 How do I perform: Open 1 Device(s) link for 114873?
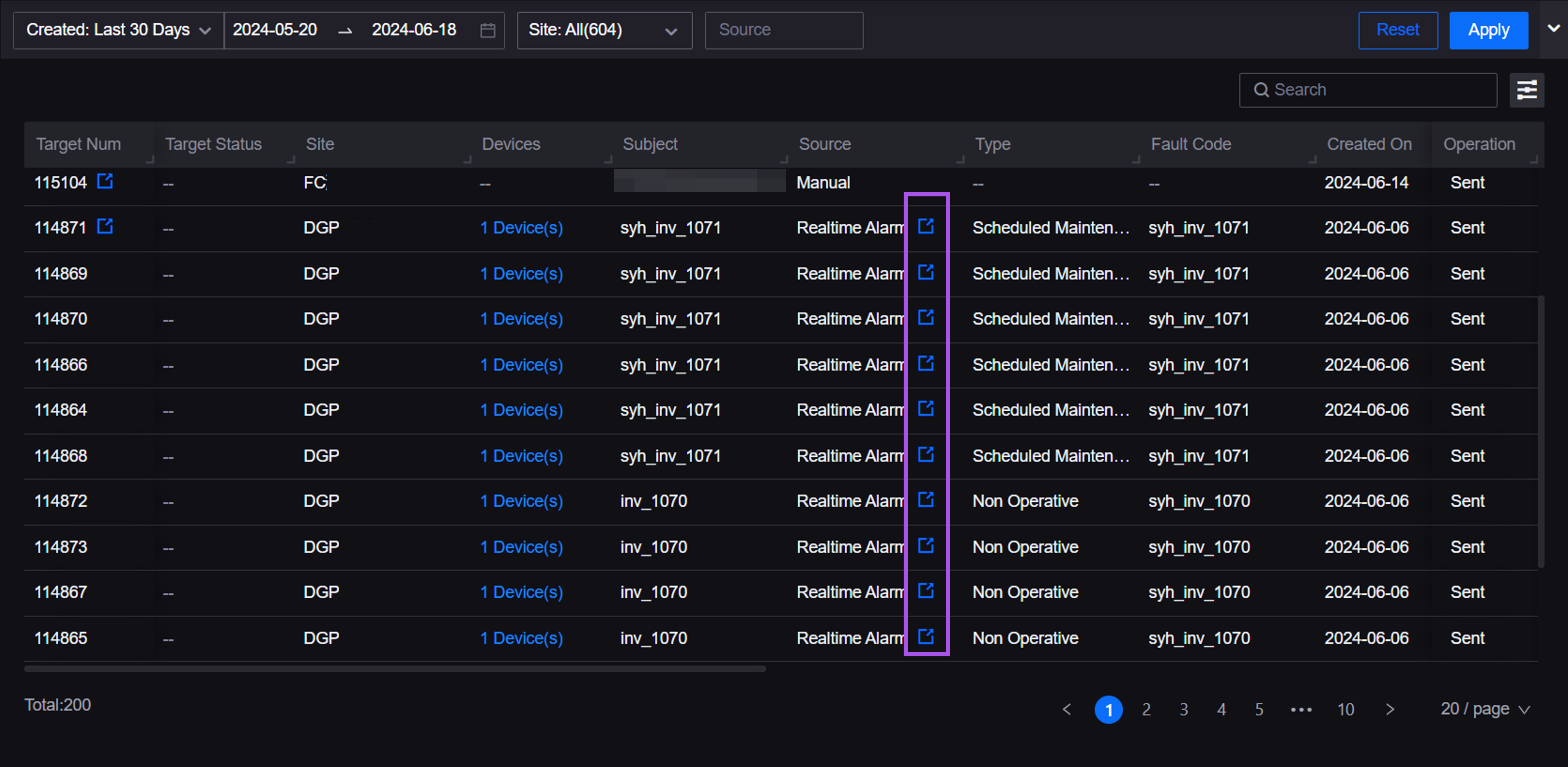tap(521, 546)
